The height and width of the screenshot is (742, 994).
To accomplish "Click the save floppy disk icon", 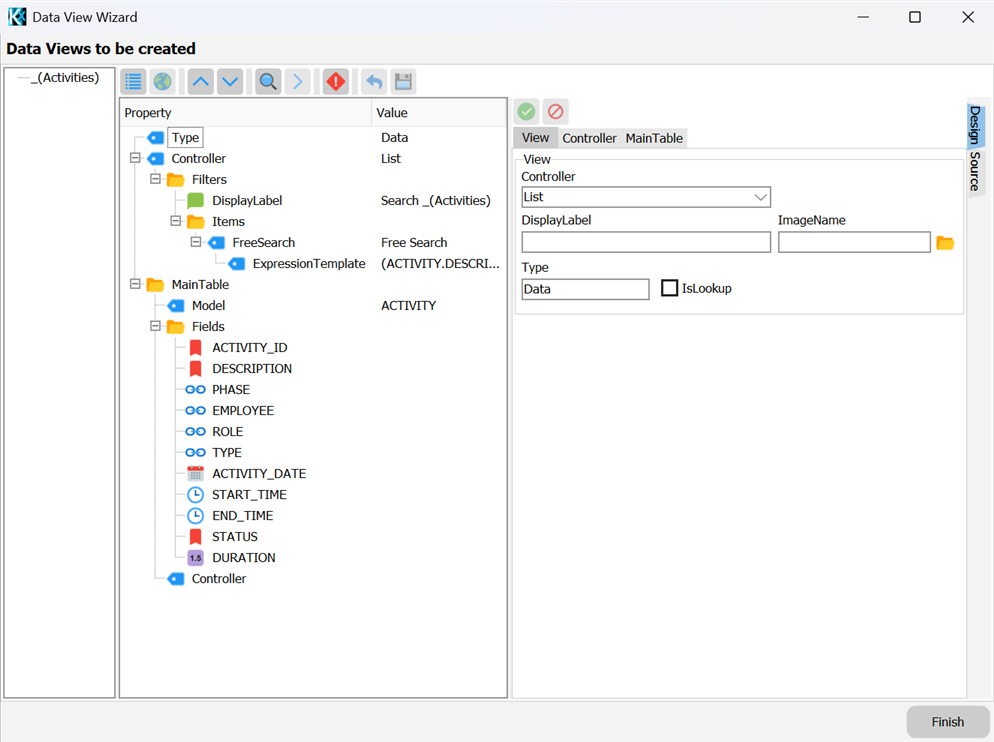I will pos(403,82).
